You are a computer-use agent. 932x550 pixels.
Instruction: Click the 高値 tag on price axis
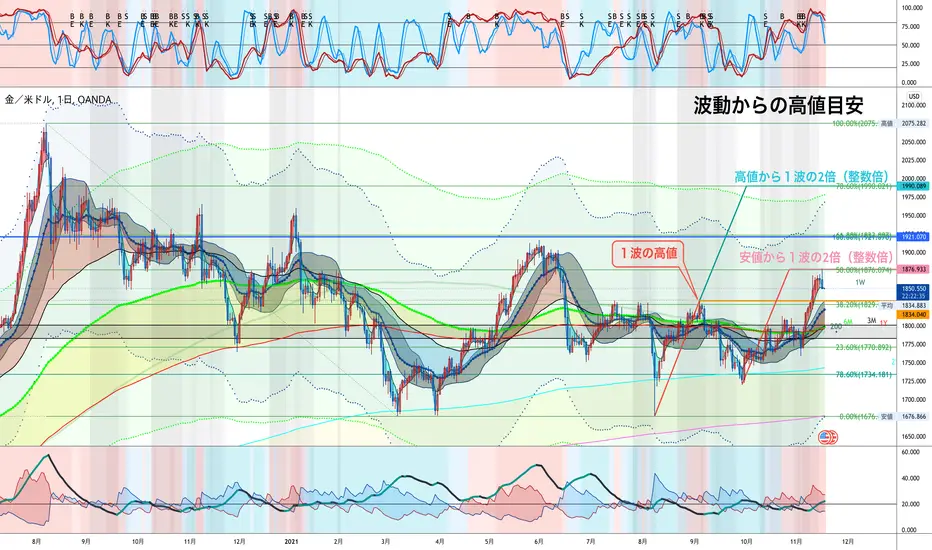click(x=887, y=124)
